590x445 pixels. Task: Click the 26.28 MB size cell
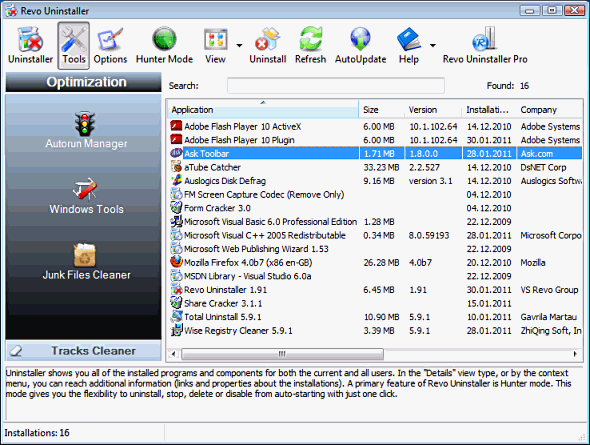[381, 263]
